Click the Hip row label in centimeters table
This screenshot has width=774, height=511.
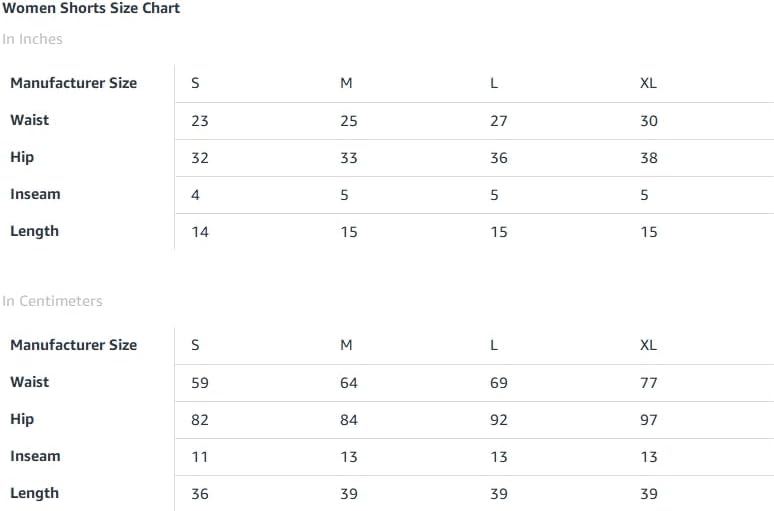point(22,419)
